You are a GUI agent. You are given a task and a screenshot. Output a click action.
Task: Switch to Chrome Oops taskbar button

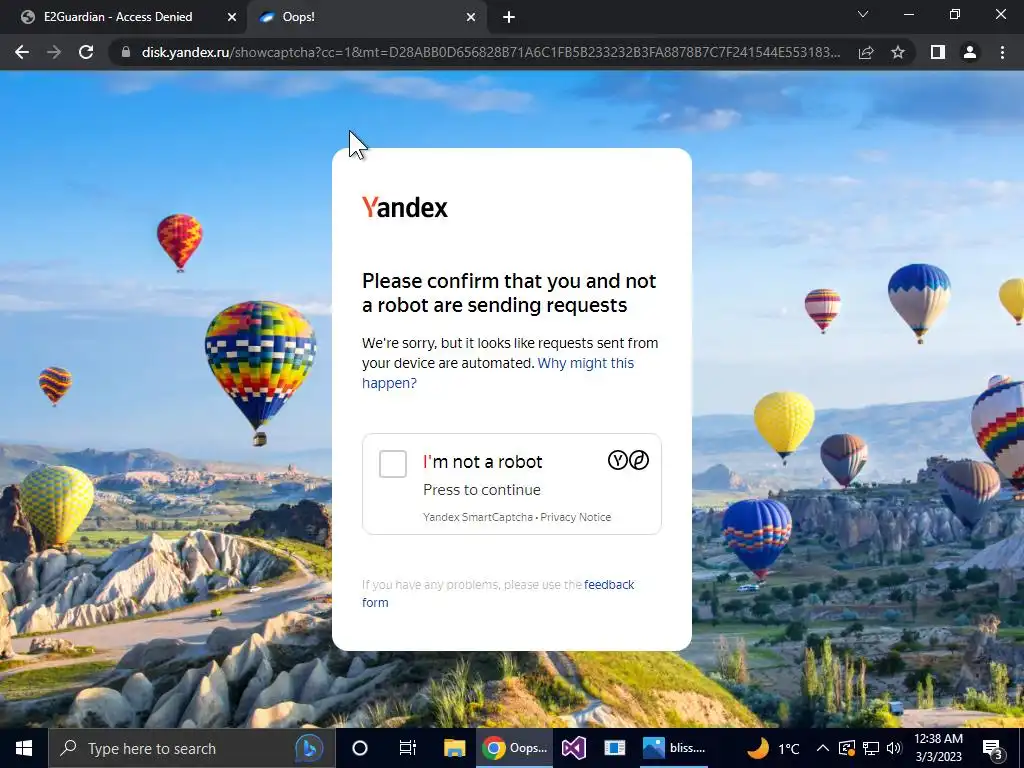tap(515, 748)
